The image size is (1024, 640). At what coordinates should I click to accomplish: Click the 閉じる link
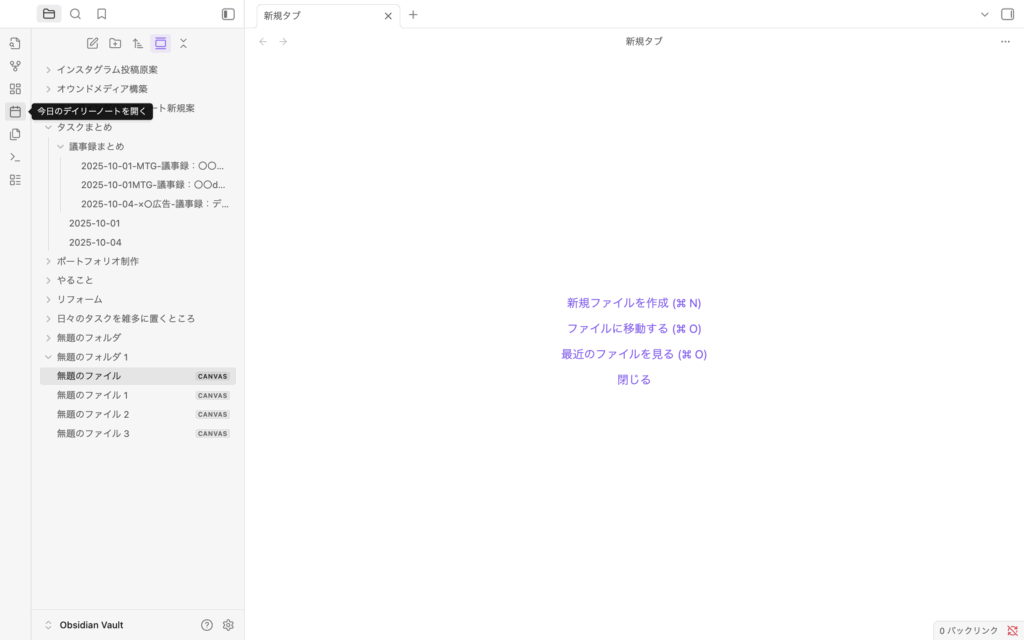click(x=634, y=380)
